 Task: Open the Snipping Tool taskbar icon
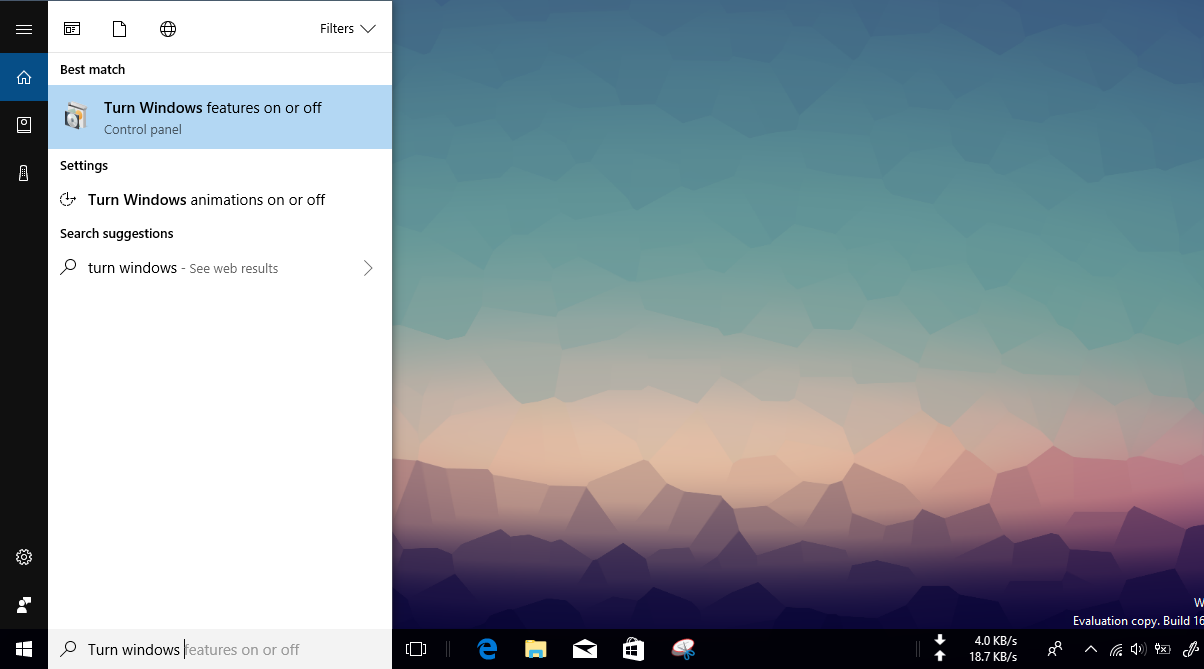(682, 649)
